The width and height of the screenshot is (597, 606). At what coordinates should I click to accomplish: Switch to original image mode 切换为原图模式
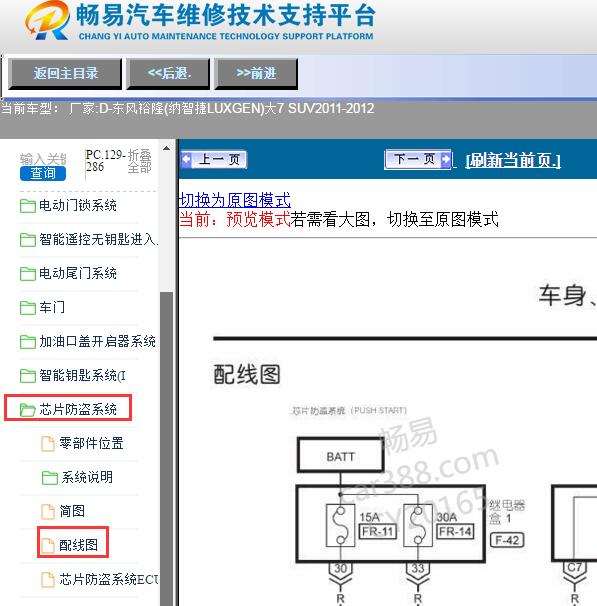click(x=235, y=200)
